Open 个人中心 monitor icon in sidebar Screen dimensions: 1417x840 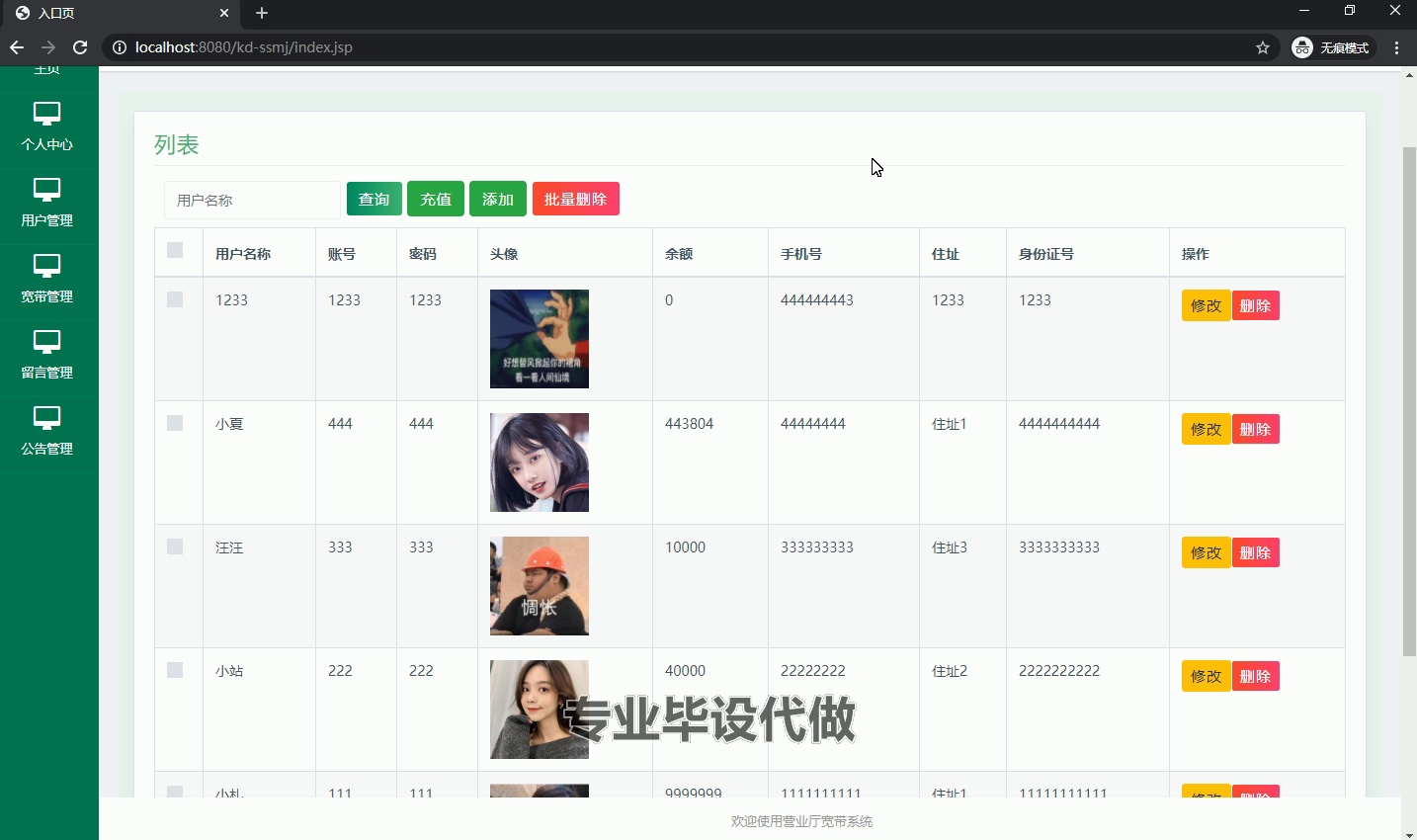tap(46, 114)
